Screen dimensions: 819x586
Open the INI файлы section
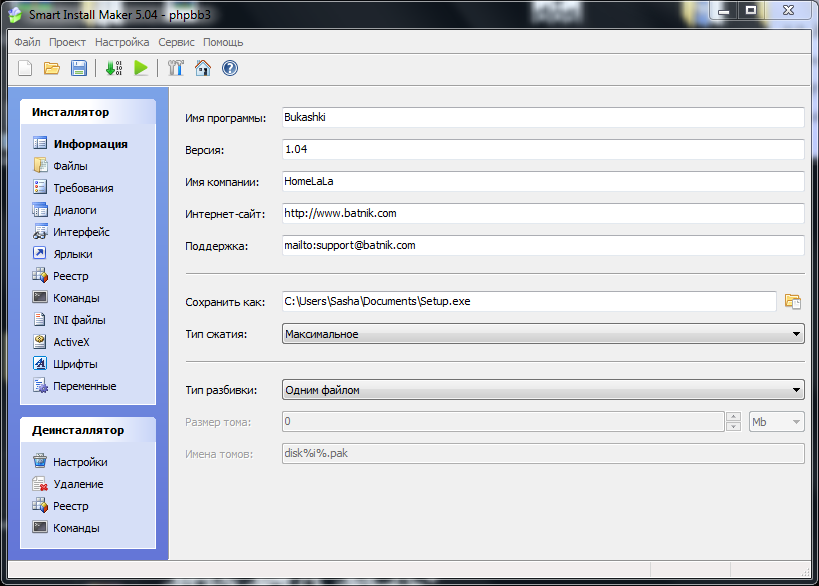pyautogui.click(x=69, y=320)
